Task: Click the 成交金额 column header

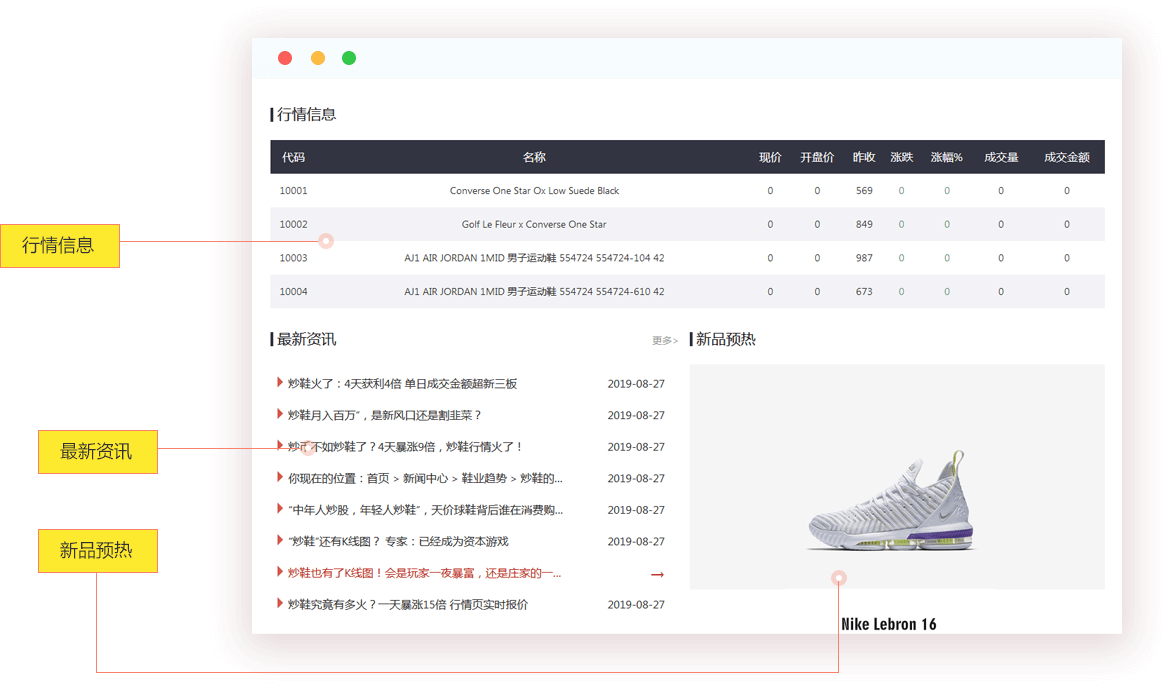Action: coord(1066,157)
